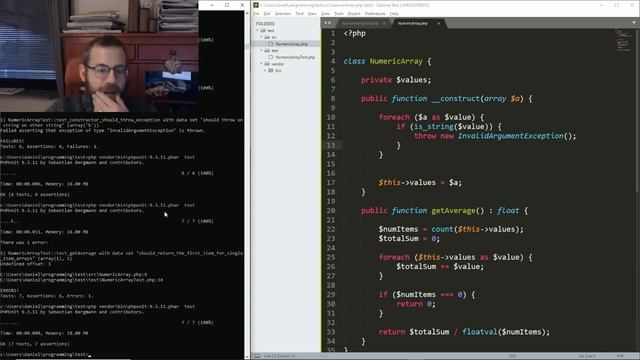Open the Preferences menu
This screenshot has height=360, width=640.
click(x=375, y=13)
